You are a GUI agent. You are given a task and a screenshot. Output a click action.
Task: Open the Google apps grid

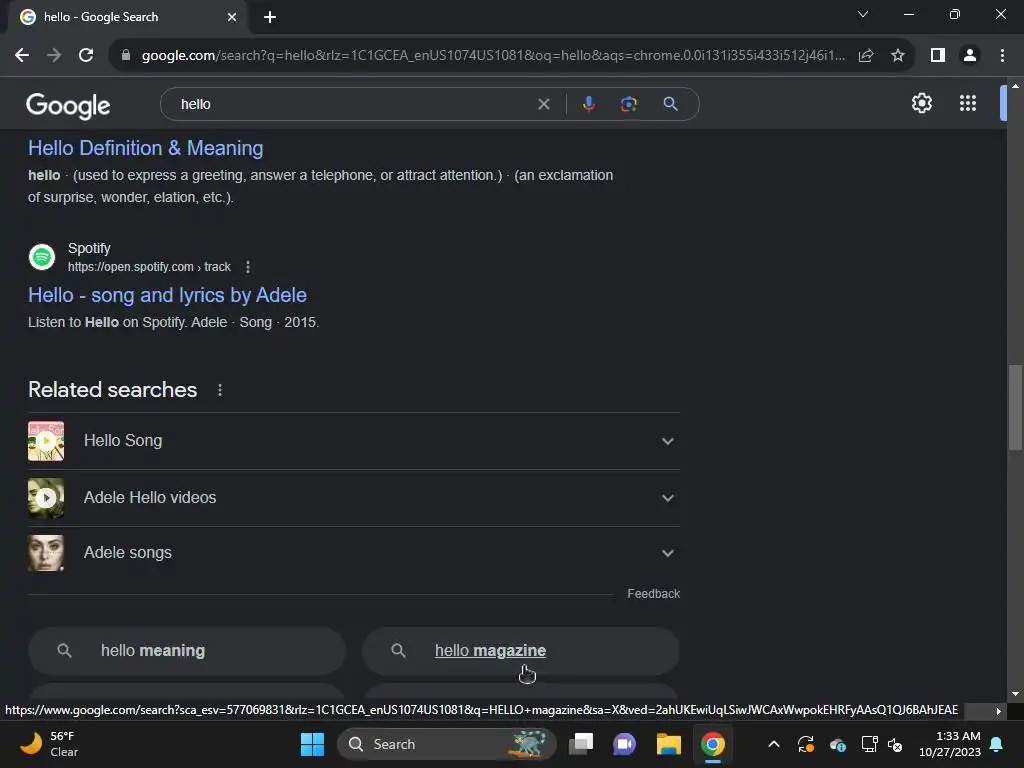click(x=968, y=103)
